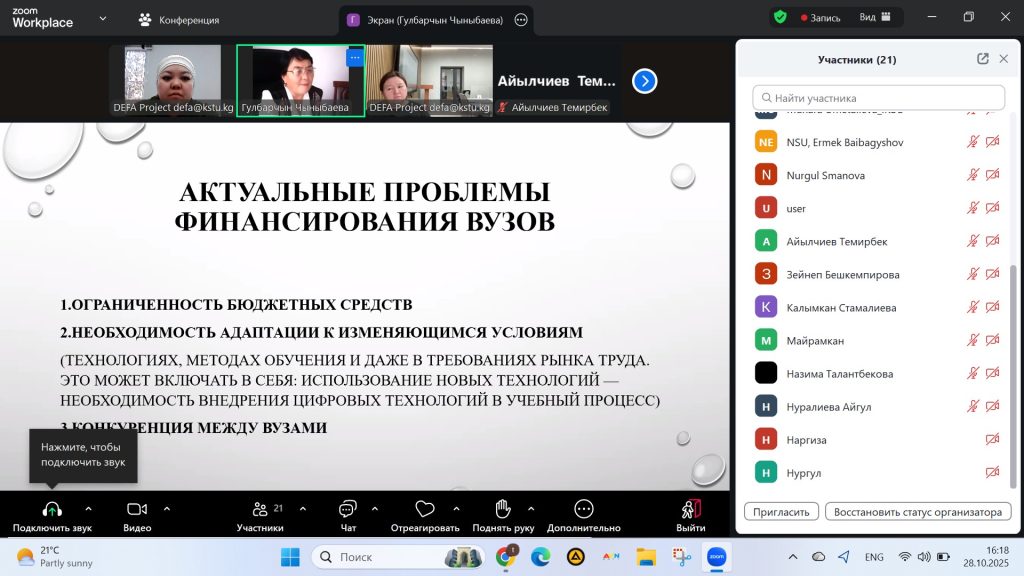The width and height of the screenshot is (1024, 576).
Task: Show next video thumbnails with blue arrow
Action: click(x=645, y=81)
